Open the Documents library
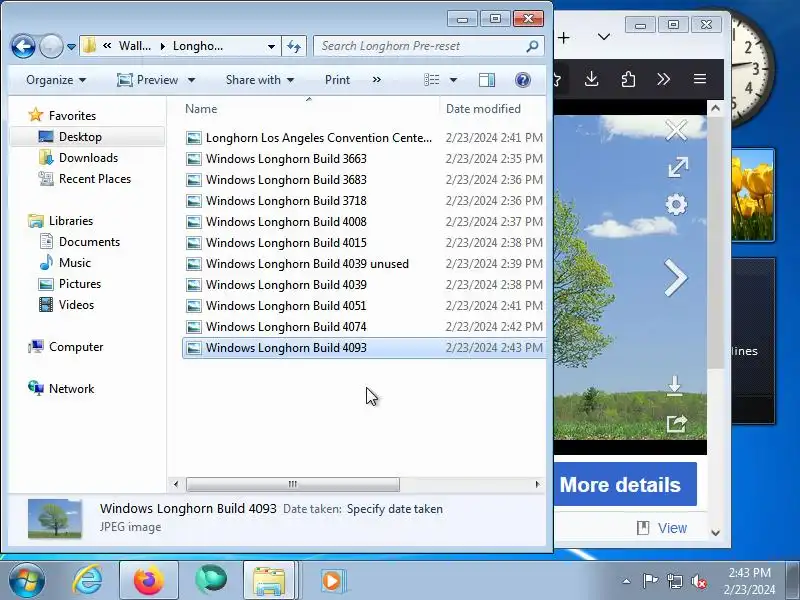The height and width of the screenshot is (600, 800). [x=89, y=242]
